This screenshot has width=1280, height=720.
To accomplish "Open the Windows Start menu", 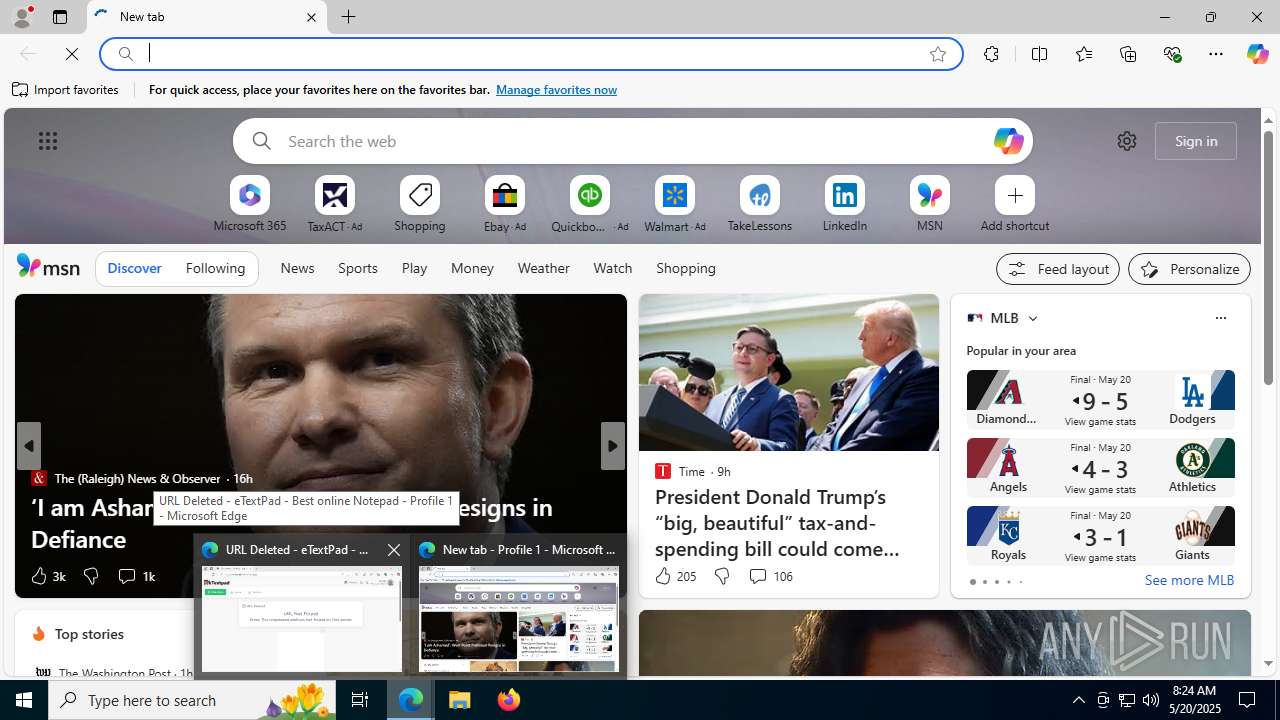I will click(24, 700).
